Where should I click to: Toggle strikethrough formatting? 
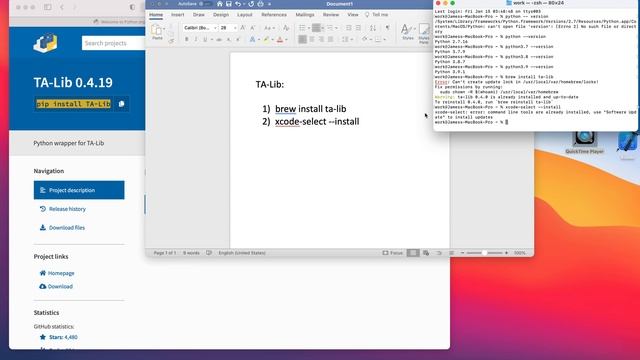click(x=219, y=40)
